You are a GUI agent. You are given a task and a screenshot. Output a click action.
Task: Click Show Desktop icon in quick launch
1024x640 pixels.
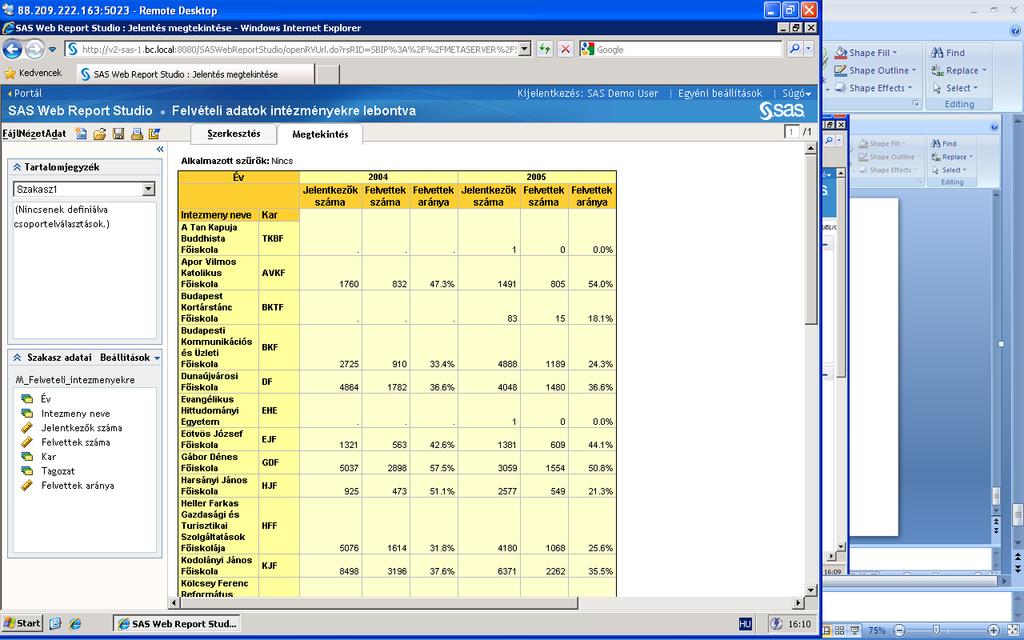click(56, 624)
